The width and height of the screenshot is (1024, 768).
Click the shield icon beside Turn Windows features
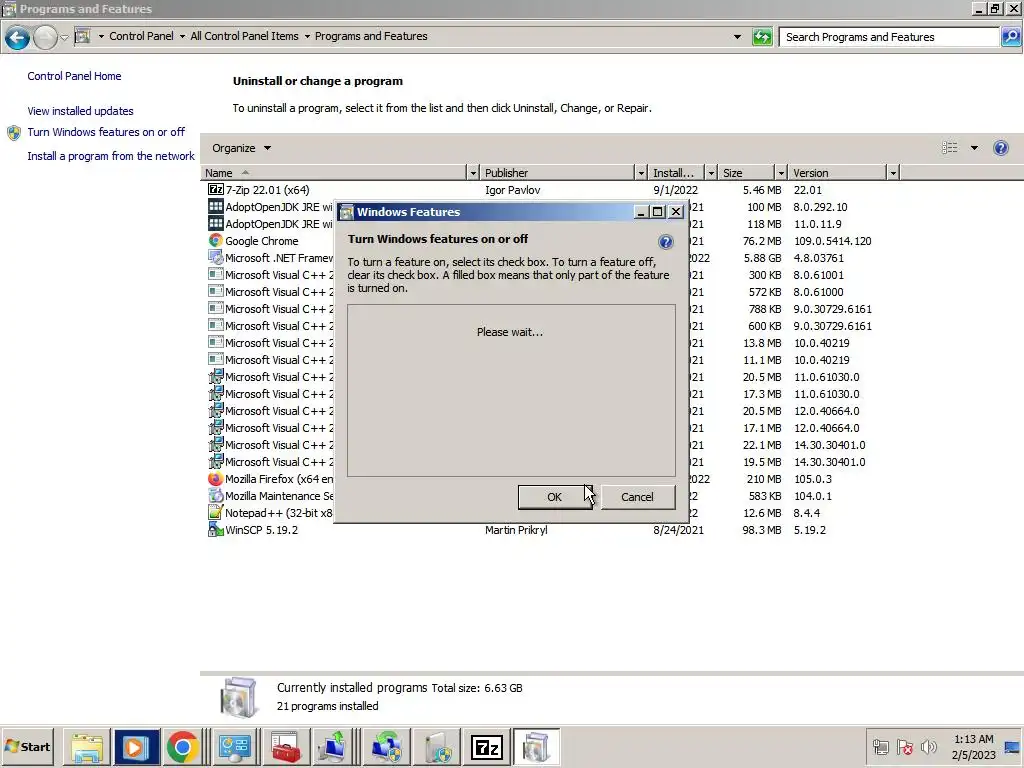[x=14, y=133]
